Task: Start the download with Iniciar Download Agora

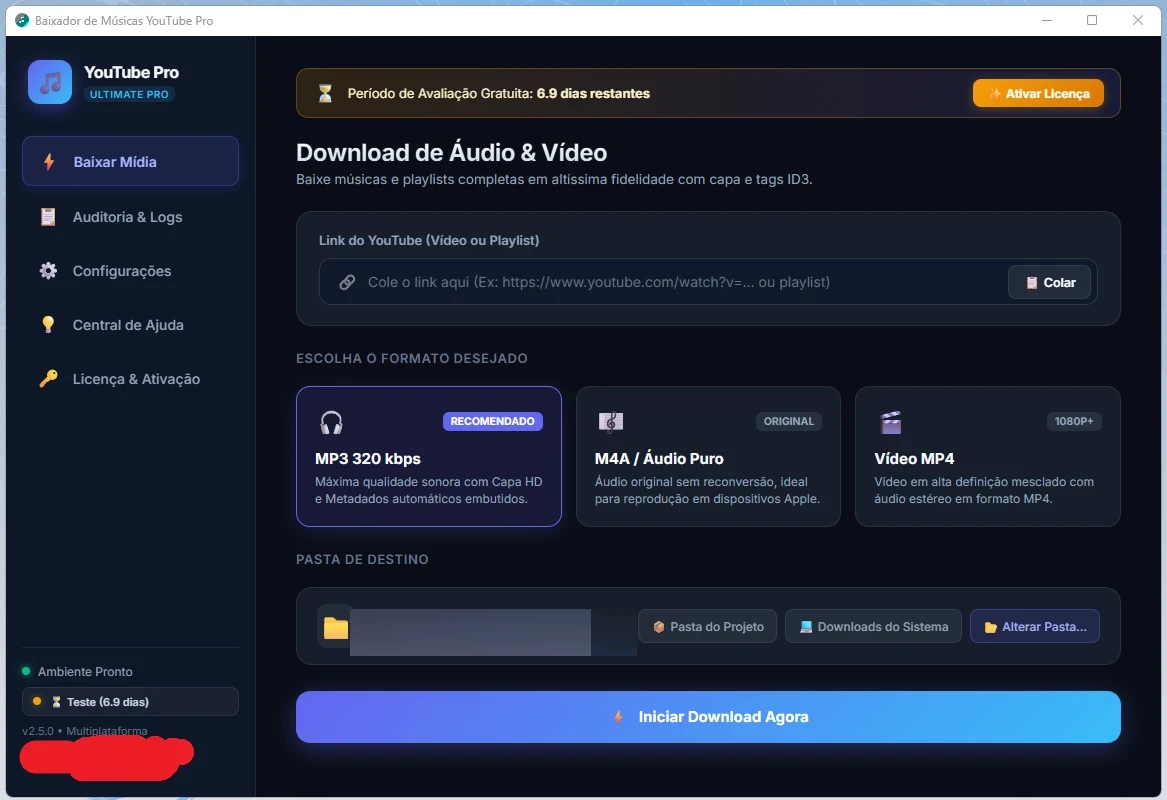Action: [709, 717]
